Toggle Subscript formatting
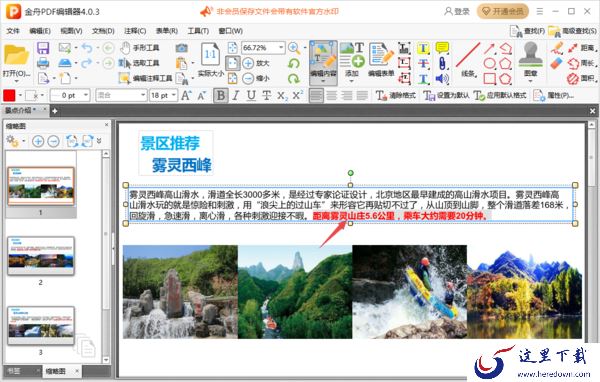Image resolution: width=600 pixels, height=382 pixels. [x=282, y=96]
